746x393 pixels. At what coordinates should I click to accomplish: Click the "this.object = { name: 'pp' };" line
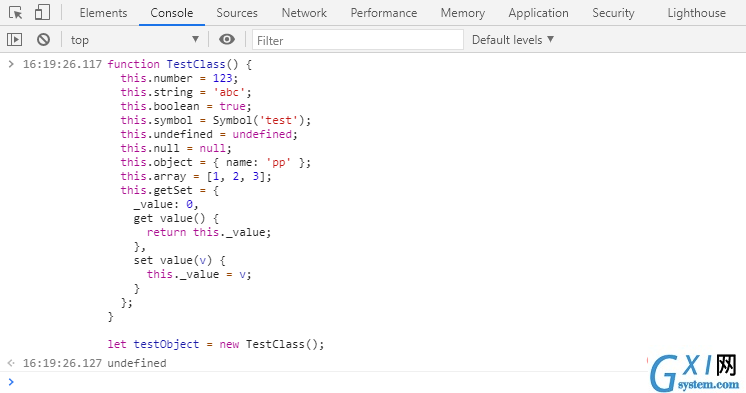coord(216,162)
